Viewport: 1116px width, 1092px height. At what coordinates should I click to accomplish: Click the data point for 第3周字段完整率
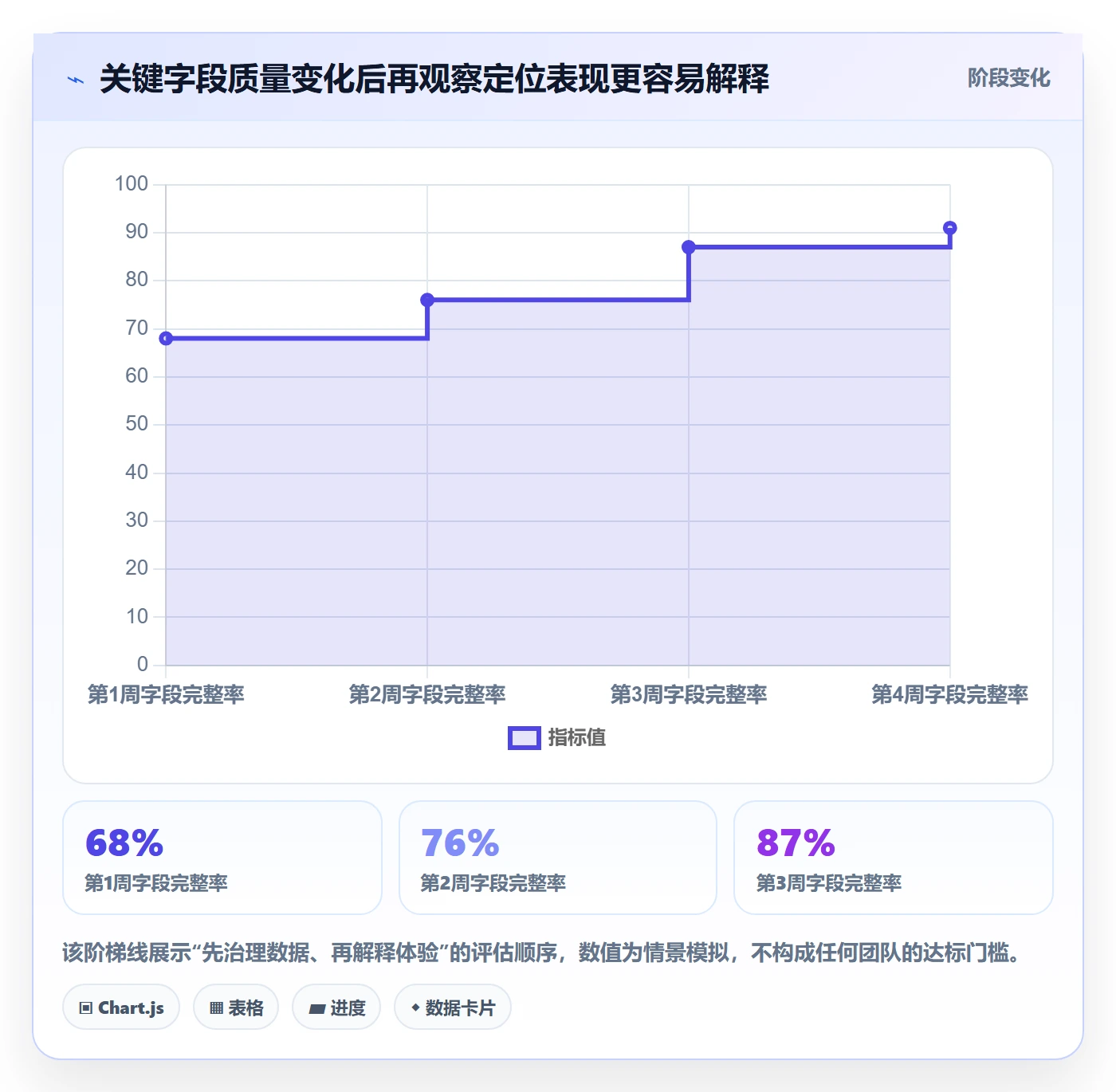[x=689, y=247]
